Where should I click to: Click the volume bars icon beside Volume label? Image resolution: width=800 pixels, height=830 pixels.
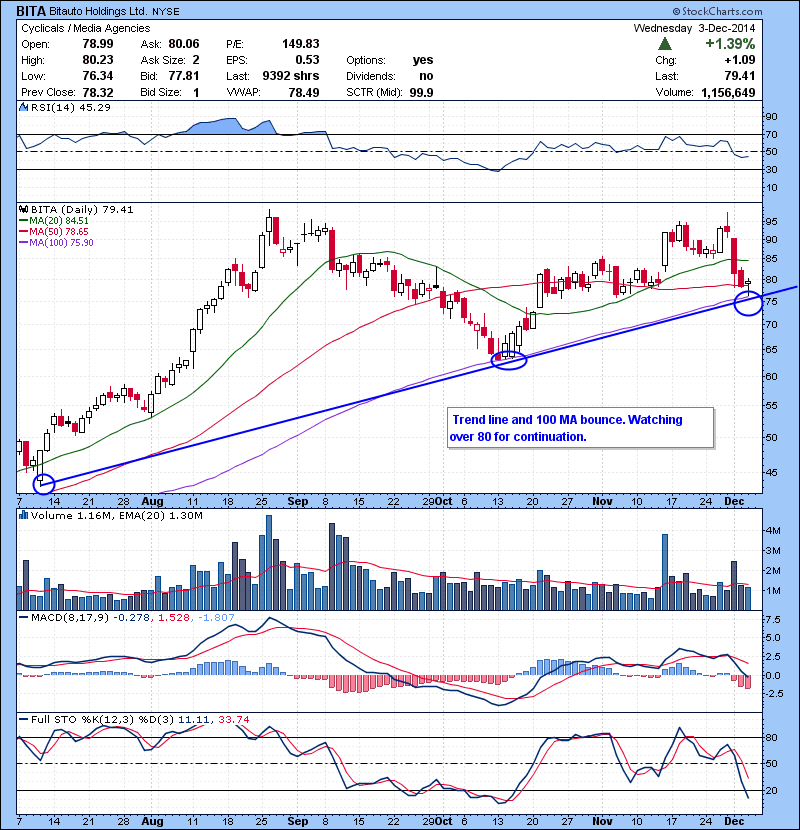[x=23, y=515]
